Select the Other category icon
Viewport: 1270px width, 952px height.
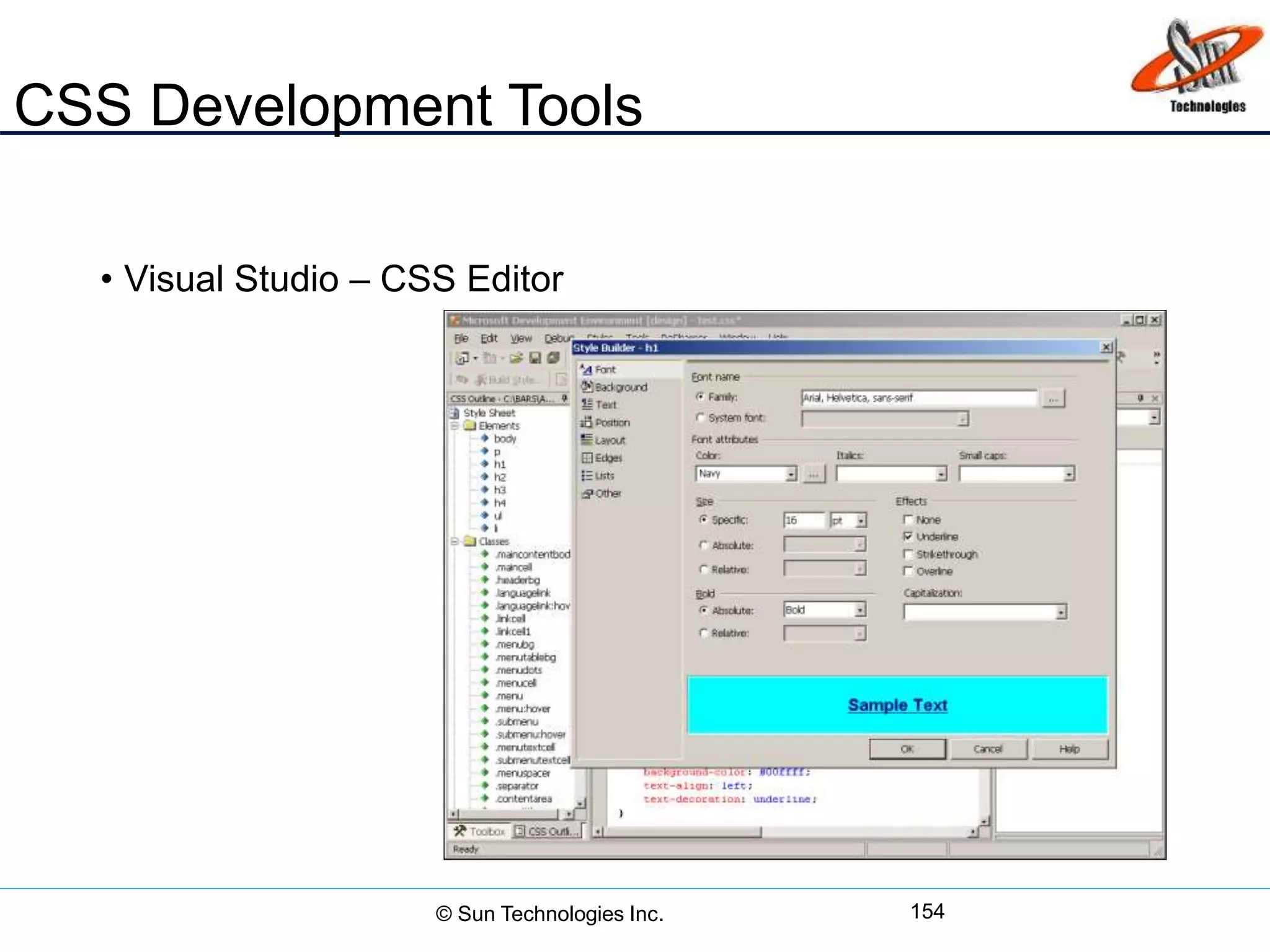587,493
